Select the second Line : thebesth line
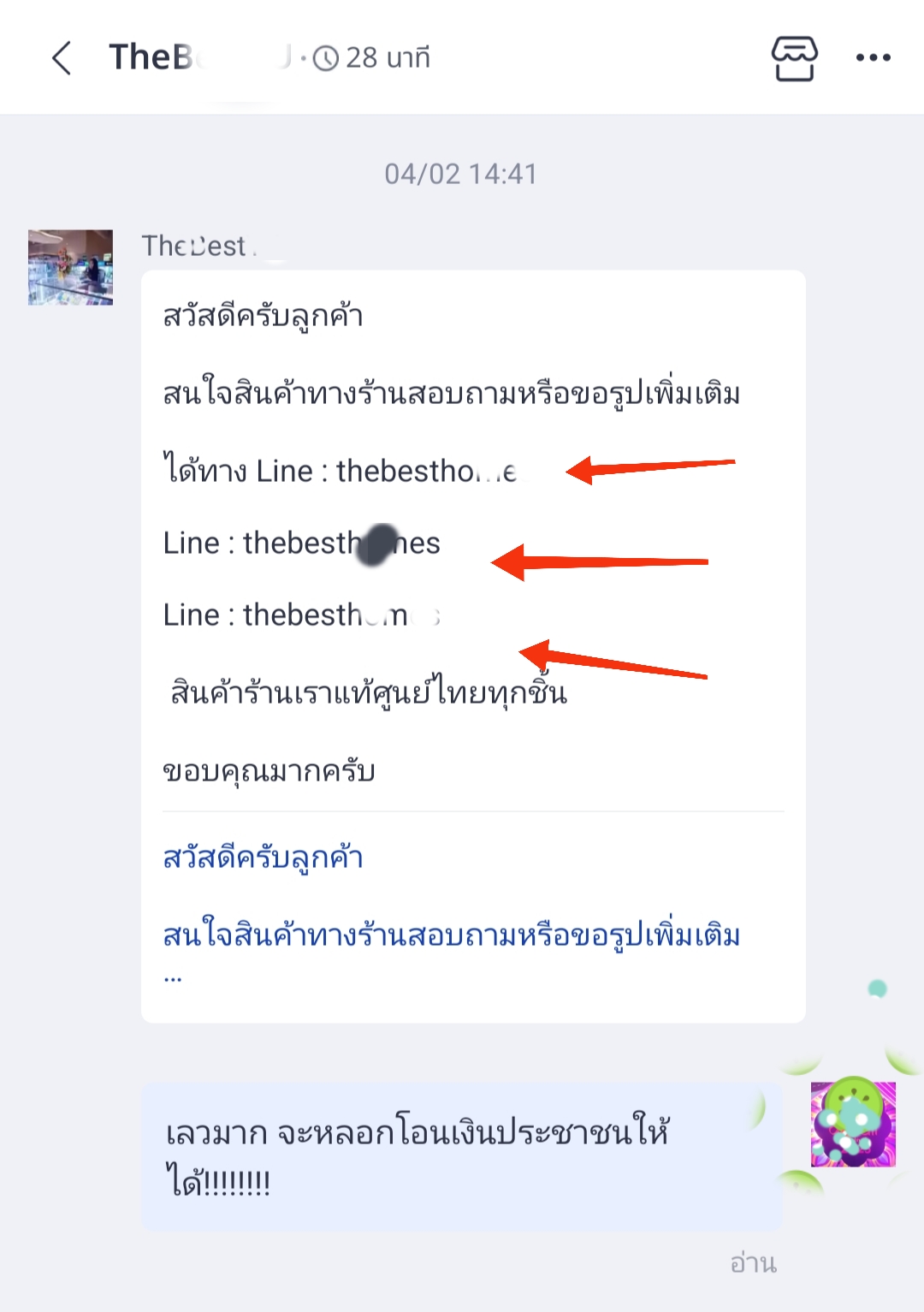Screen dimensions: 924x1312 [302, 543]
